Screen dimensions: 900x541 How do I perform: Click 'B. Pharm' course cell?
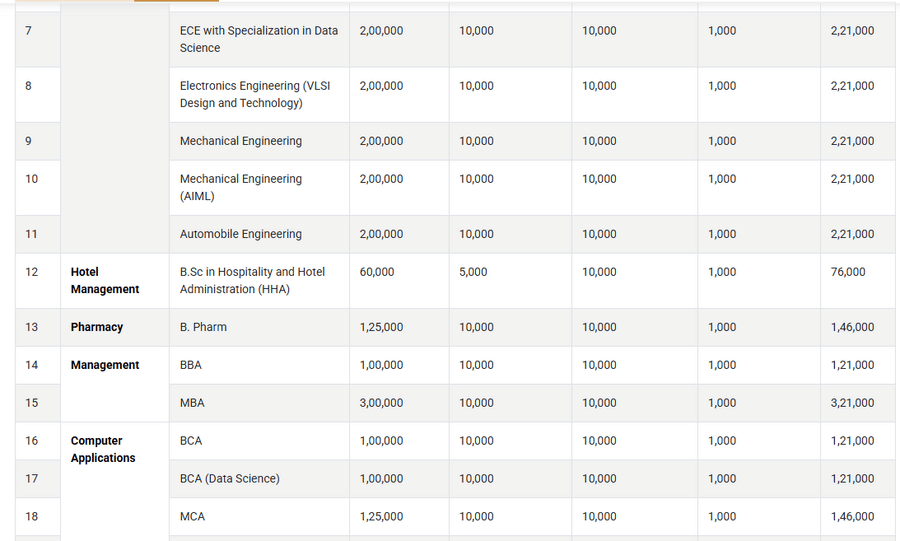pyautogui.click(x=259, y=327)
